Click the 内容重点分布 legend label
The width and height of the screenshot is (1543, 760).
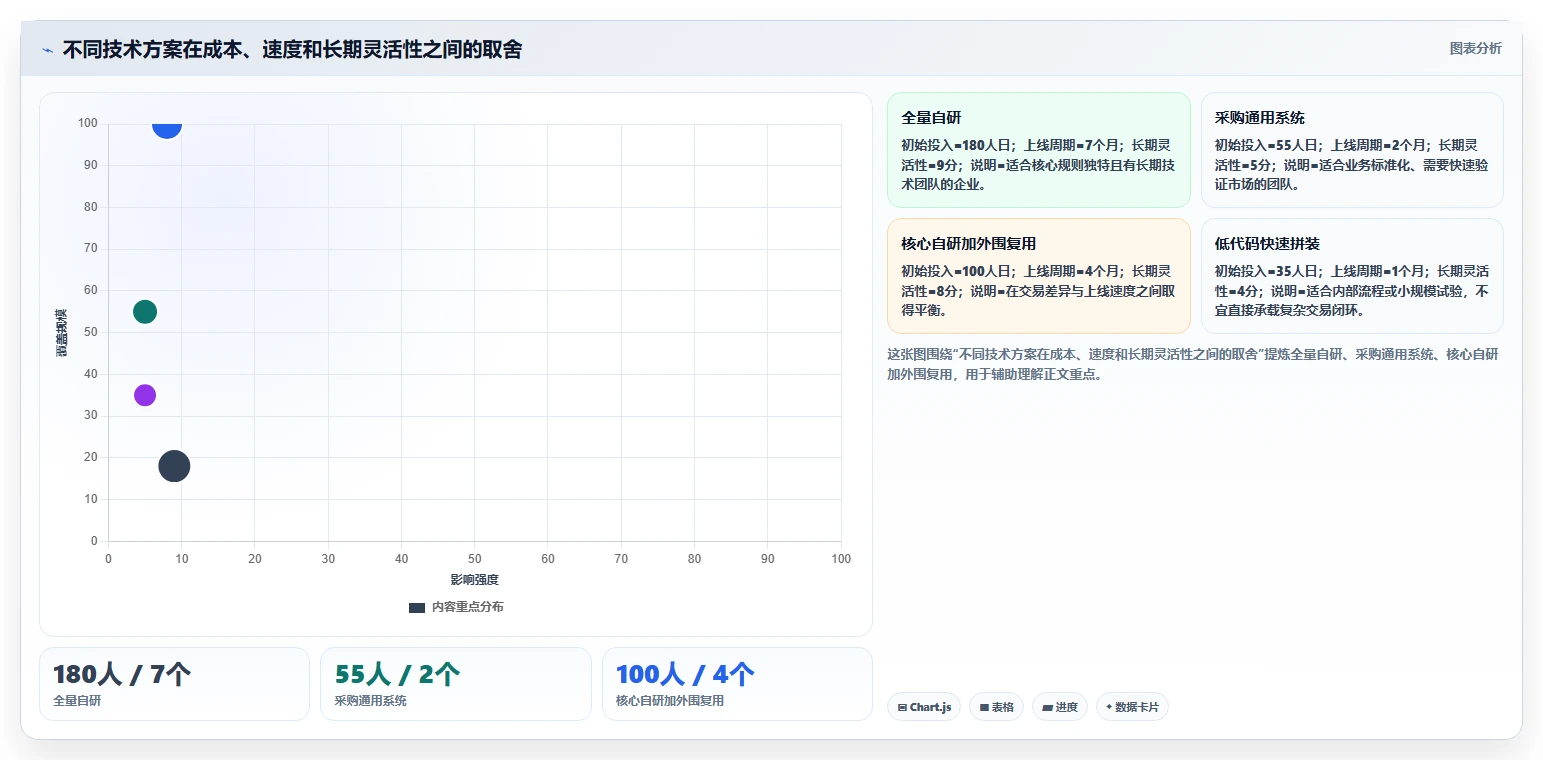click(x=468, y=607)
